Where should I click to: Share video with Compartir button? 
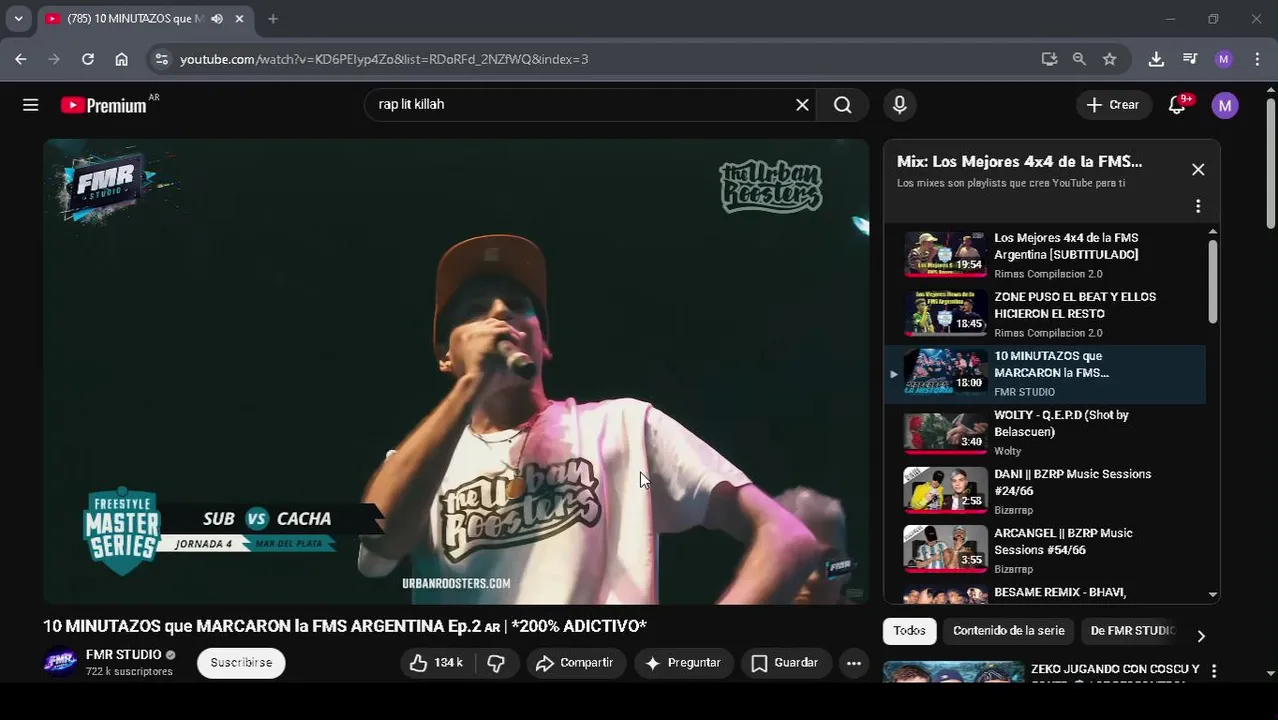pyautogui.click(x=575, y=663)
